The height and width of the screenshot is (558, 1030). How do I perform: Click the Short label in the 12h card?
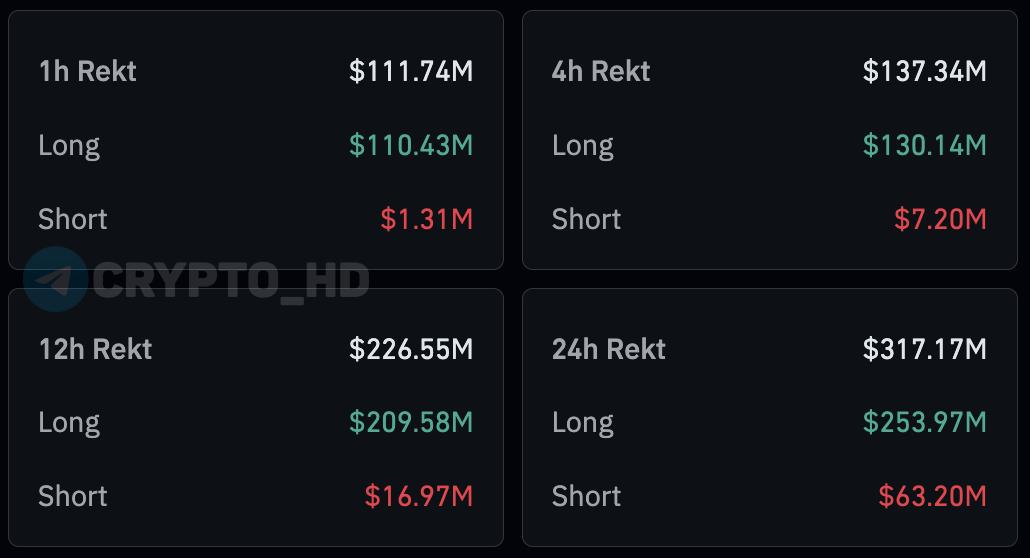[x=72, y=496]
